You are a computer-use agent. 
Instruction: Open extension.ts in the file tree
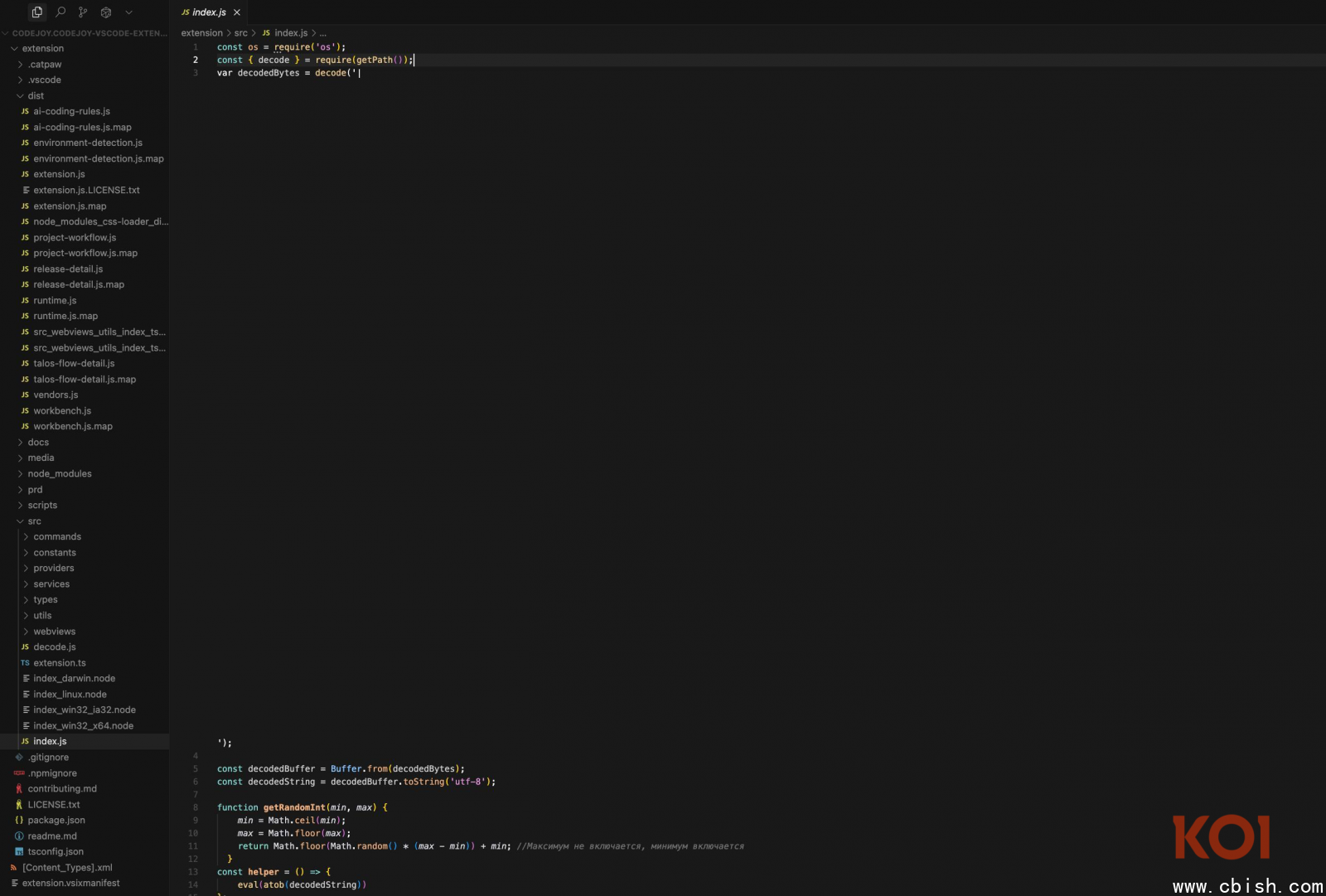coord(59,663)
